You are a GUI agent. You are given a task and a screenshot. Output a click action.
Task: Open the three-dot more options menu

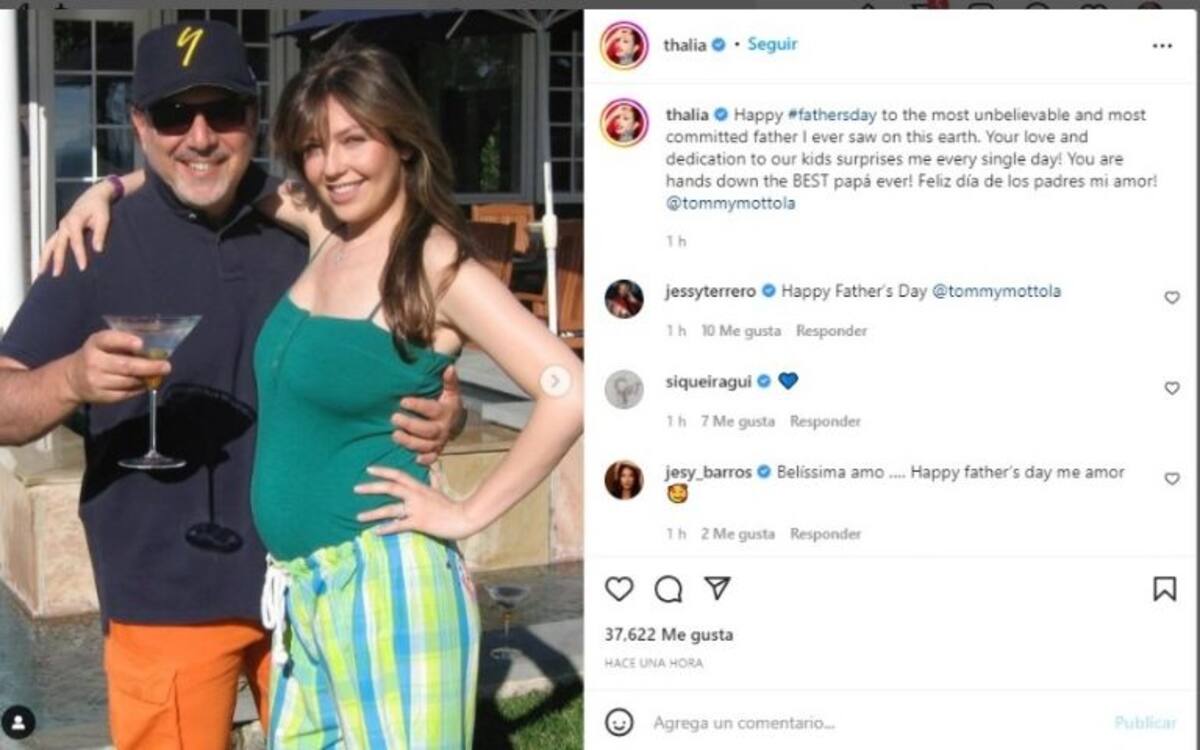tap(1162, 46)
